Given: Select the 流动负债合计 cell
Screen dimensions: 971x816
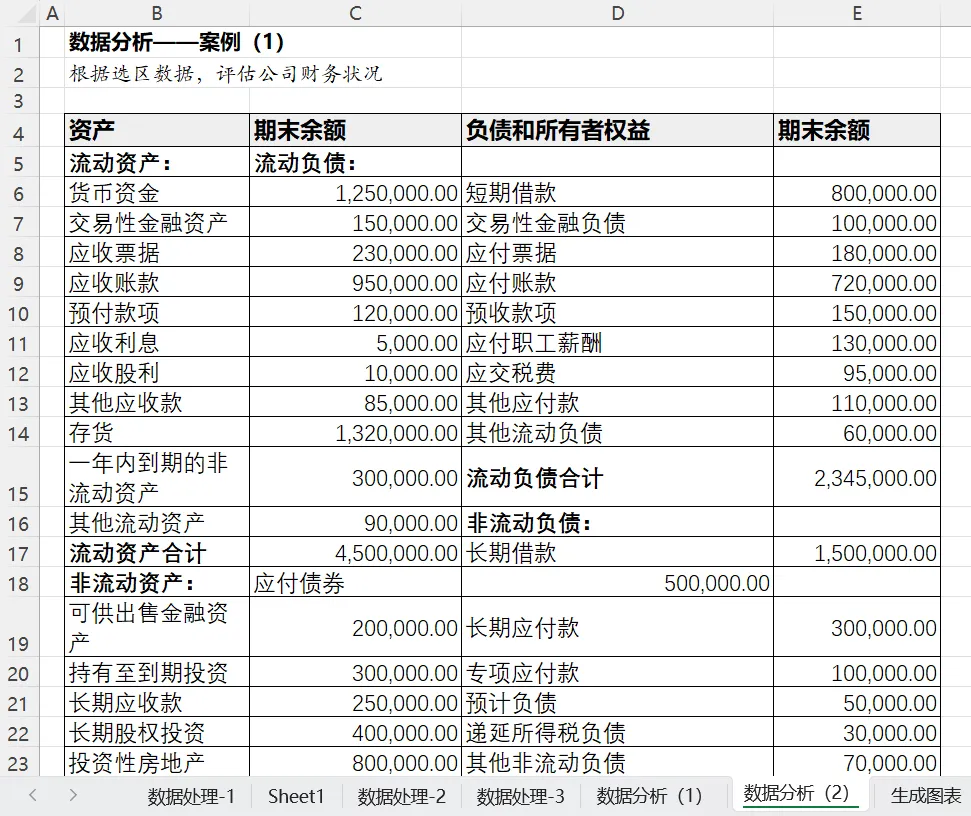Looking at the screenshot, I should (617, 477).
